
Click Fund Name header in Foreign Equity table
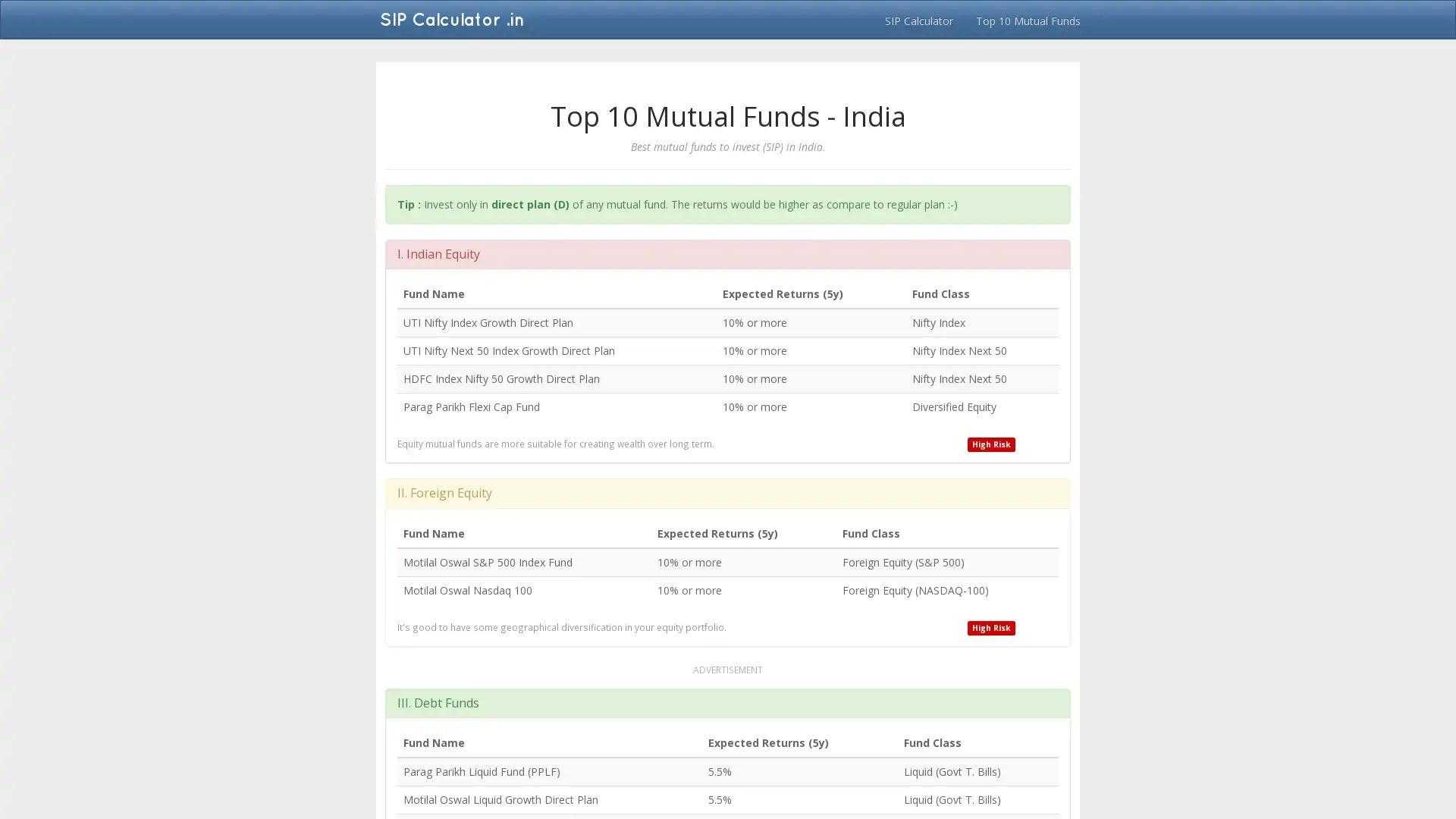pos(434,534)
